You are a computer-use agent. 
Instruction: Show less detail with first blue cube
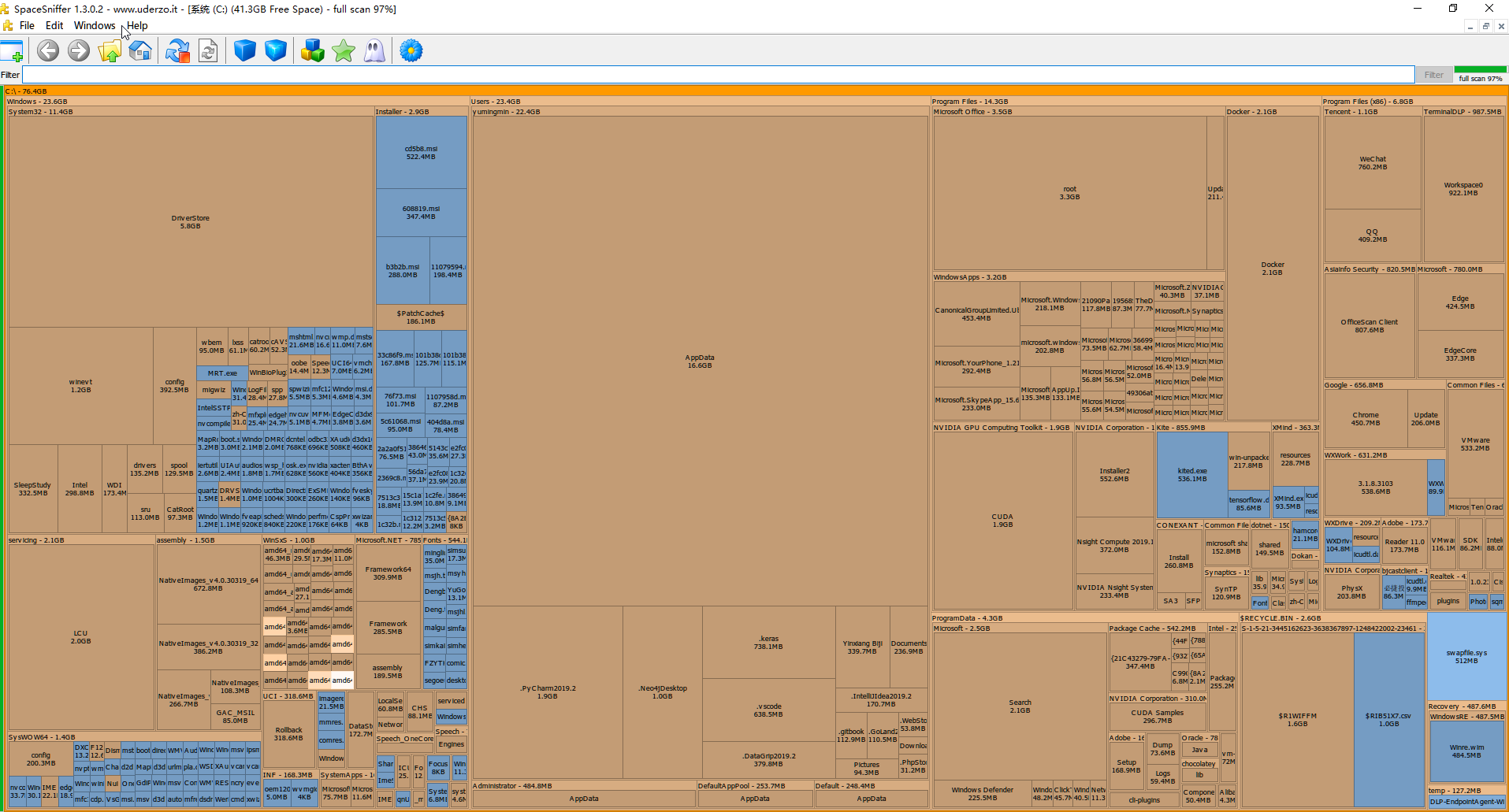tap(245, 51)
